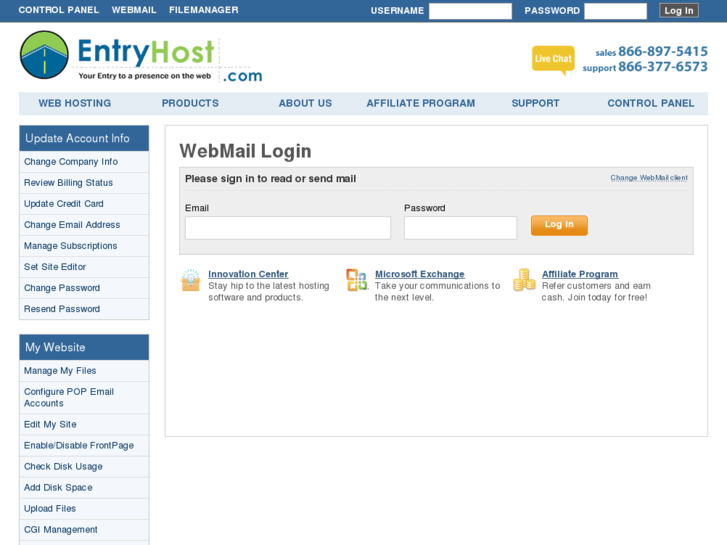This screenshot has height=545, width=727.
Task: Focus the top bar PASSWORD field
Action: pos(615,11)
